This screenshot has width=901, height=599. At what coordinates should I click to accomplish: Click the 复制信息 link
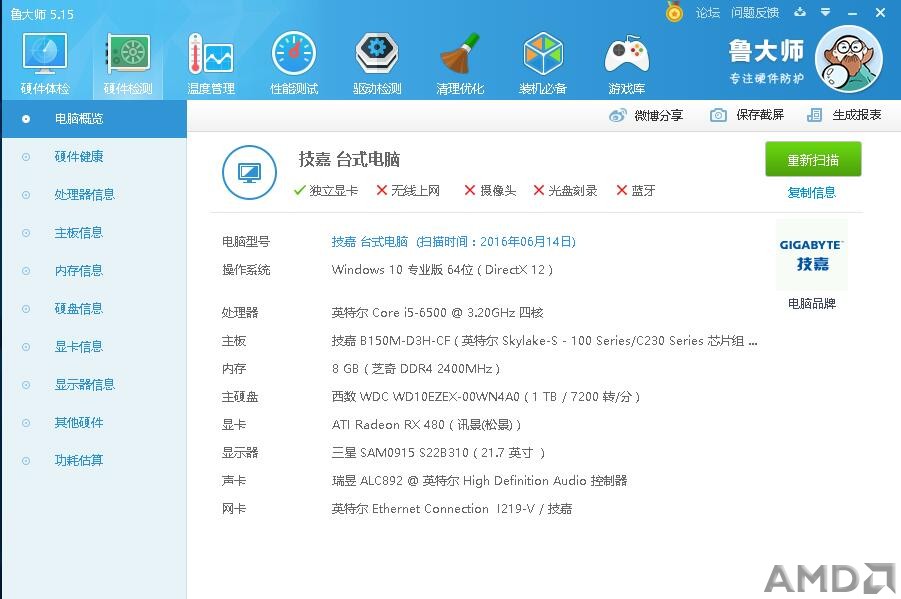811,193
